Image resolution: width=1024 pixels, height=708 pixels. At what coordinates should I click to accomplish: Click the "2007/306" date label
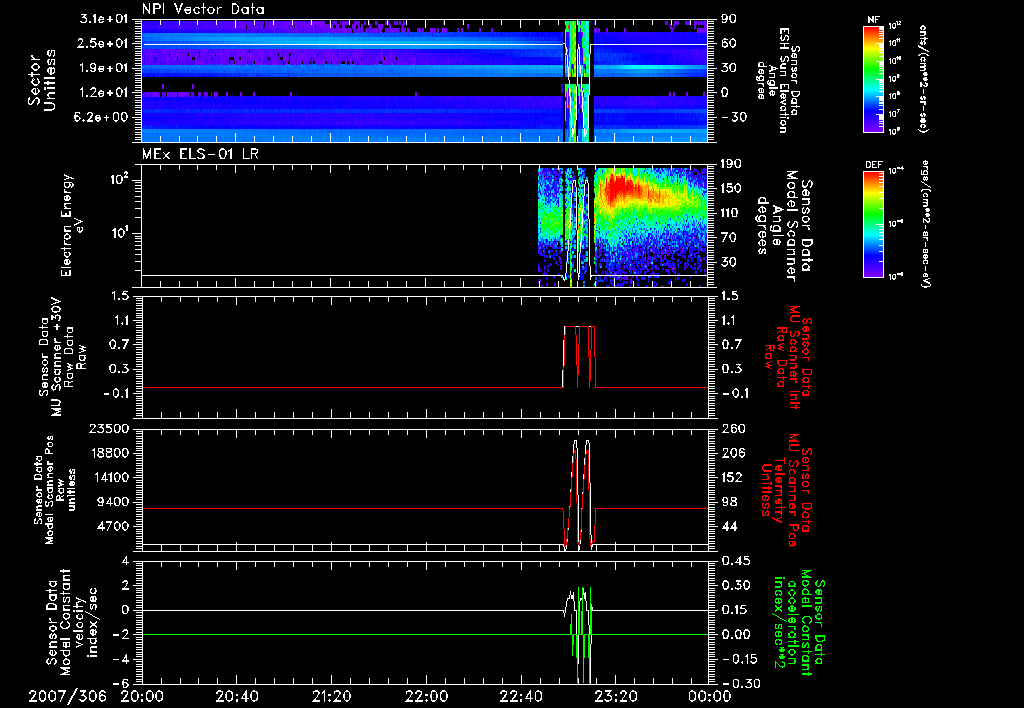tap(67, 697)
